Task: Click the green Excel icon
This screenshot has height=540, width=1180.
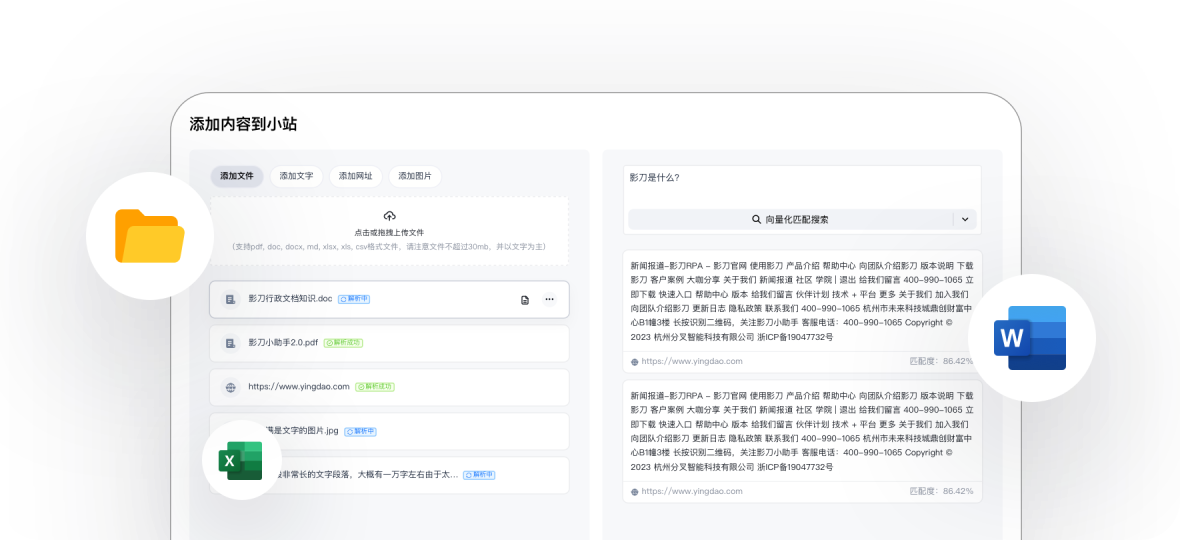Action: (x=240, y=460)
